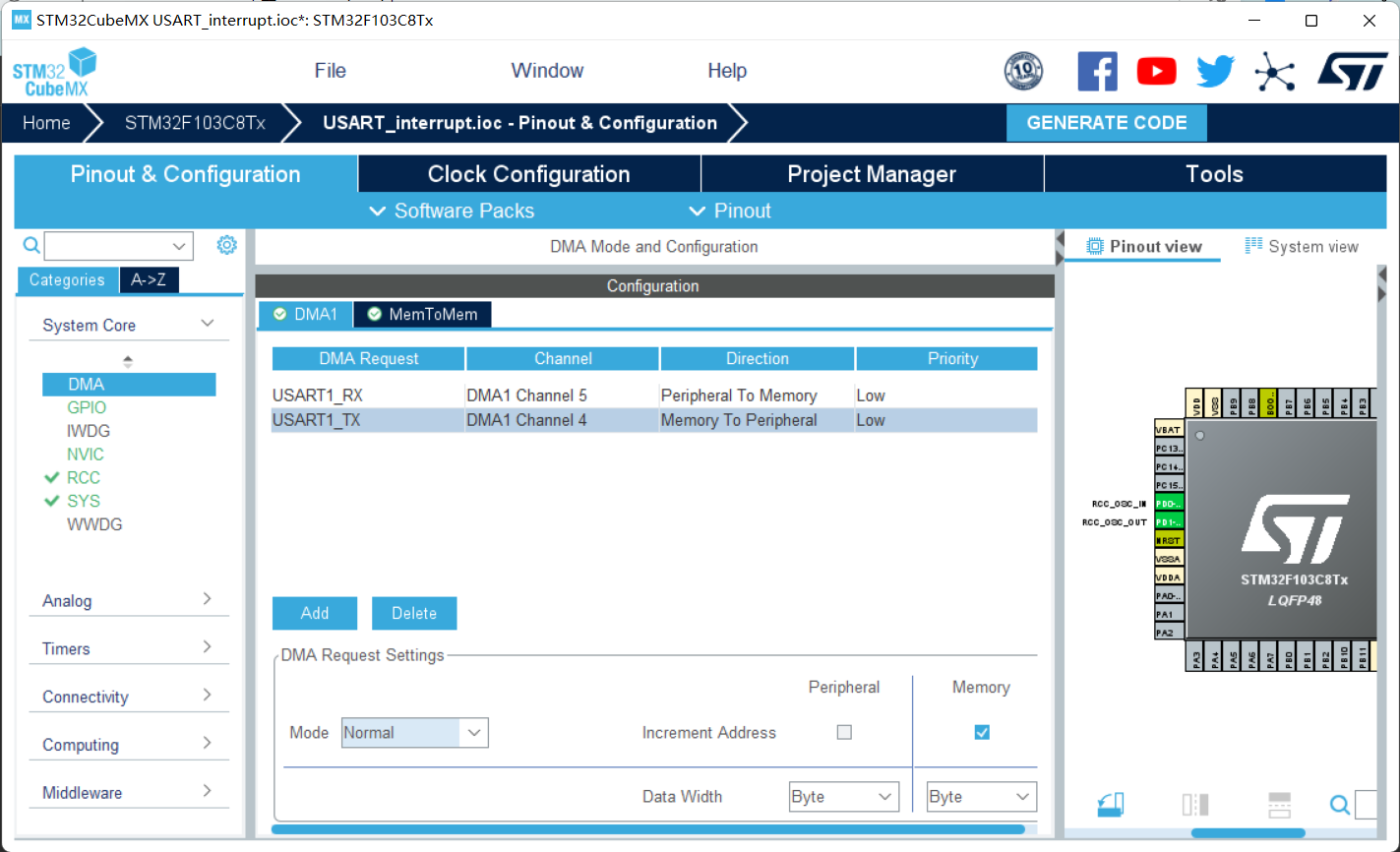Expand the Pinout dropdown menu
The image size is (1400, 852).
[x=729, y=211]
